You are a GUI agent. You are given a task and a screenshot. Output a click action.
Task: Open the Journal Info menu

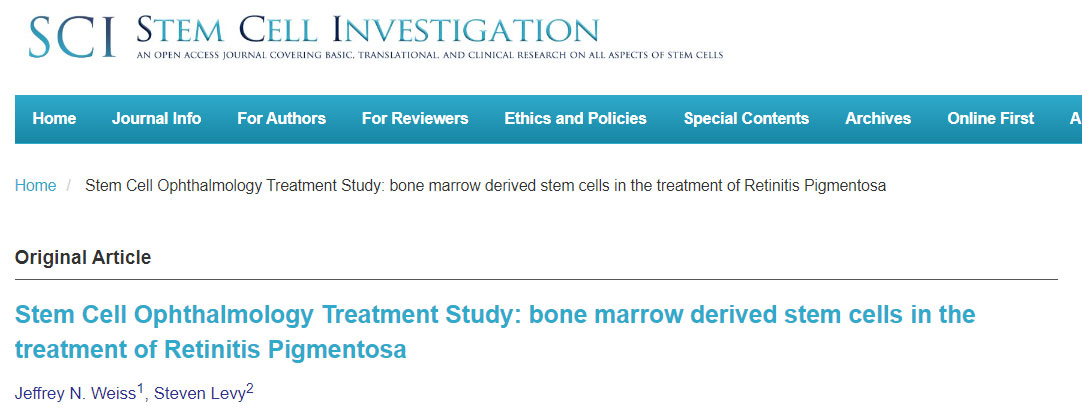pos(156,119)
